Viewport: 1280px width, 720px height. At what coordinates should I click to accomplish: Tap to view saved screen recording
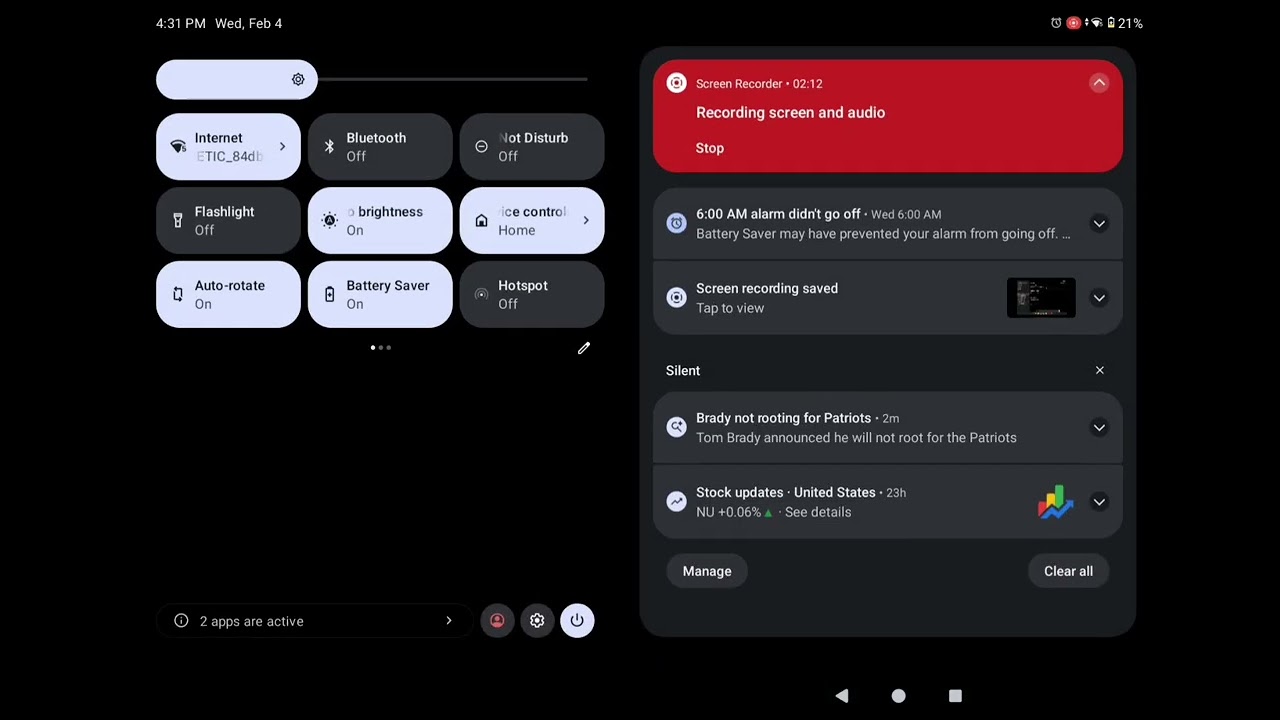click(730, 308)
